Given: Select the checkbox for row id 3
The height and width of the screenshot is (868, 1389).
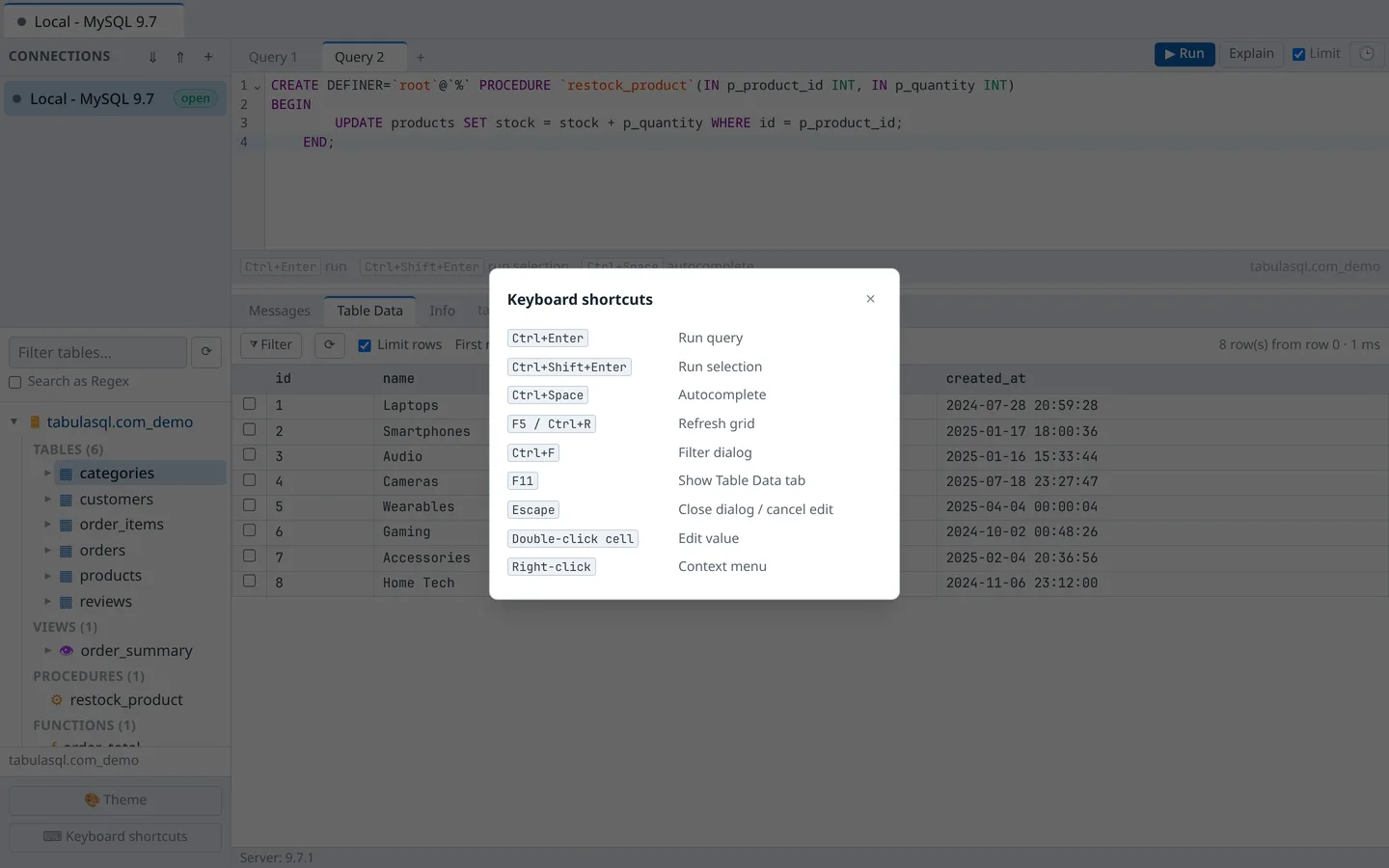Looking at the screenshot, I should pos(249,454).
